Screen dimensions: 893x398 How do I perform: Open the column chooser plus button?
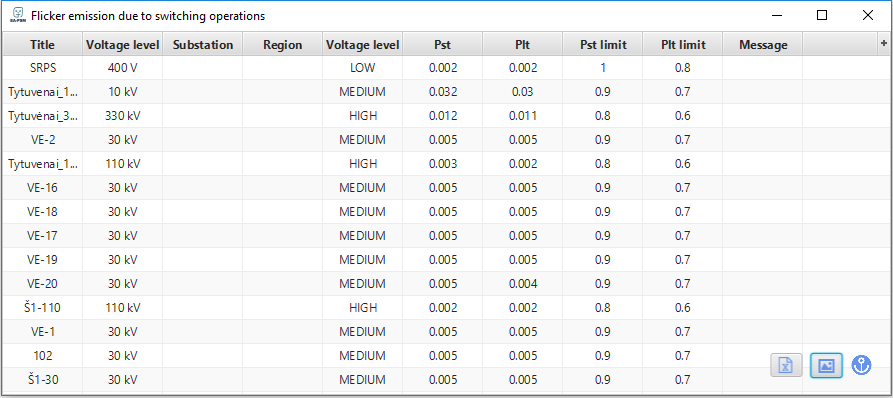point(884,43)
